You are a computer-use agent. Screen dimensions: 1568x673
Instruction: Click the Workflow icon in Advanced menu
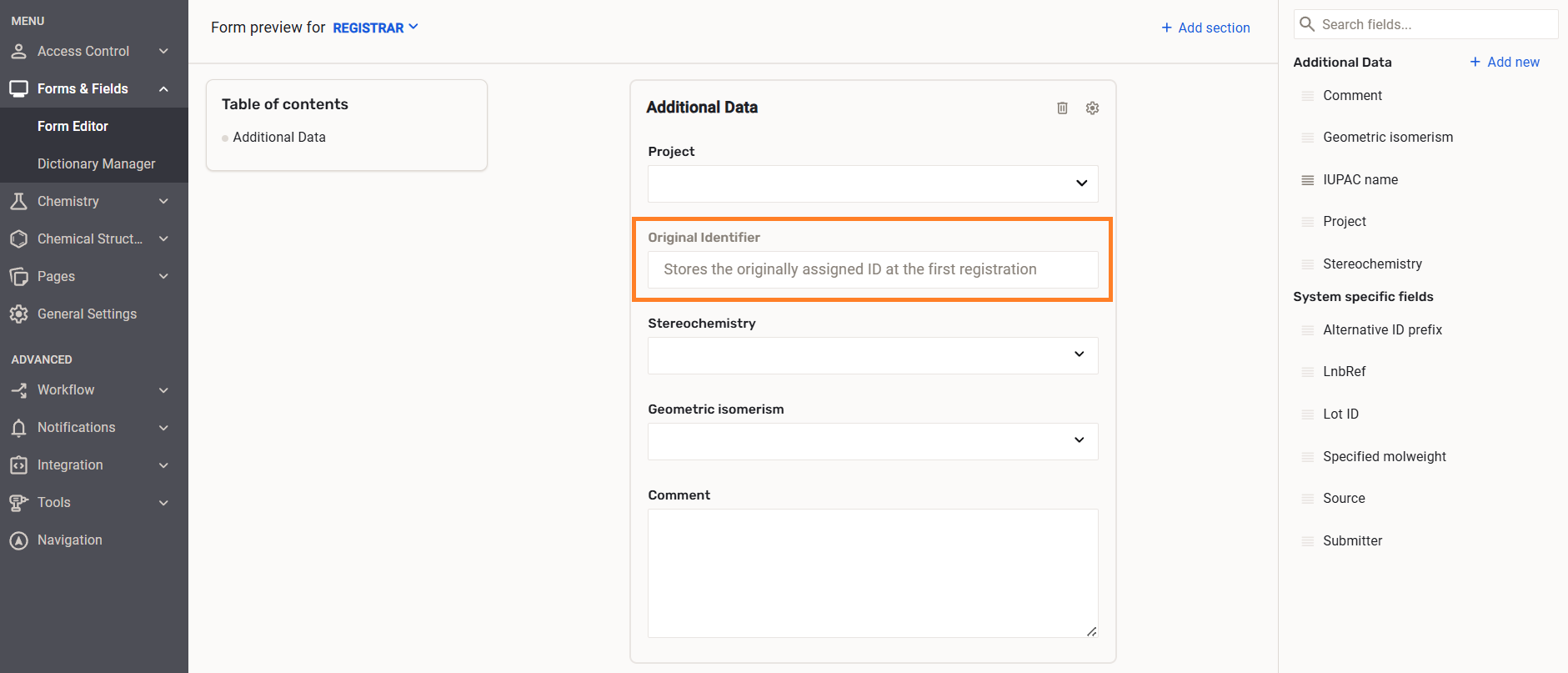point(18,390)
